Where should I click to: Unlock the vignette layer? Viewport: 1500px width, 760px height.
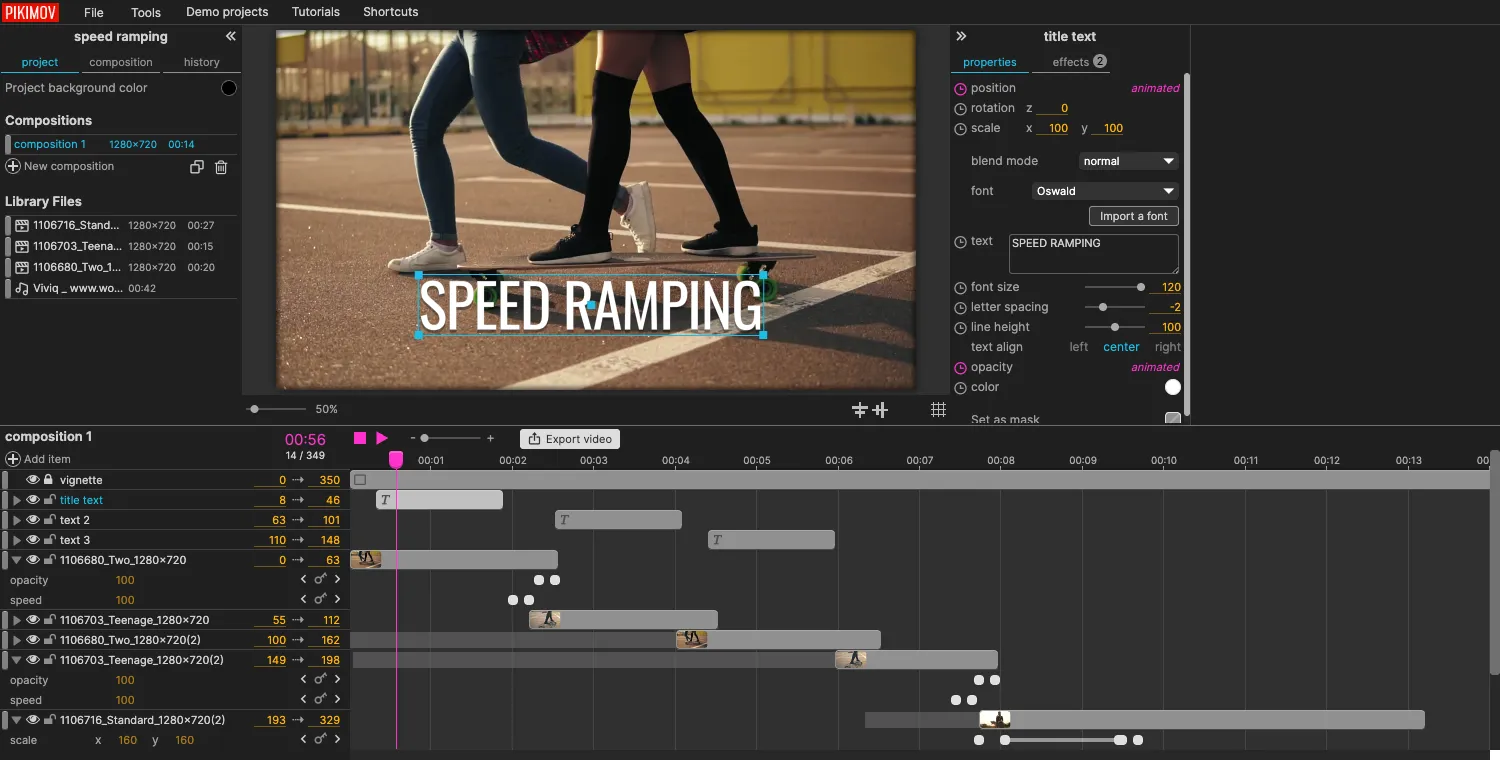48,479
